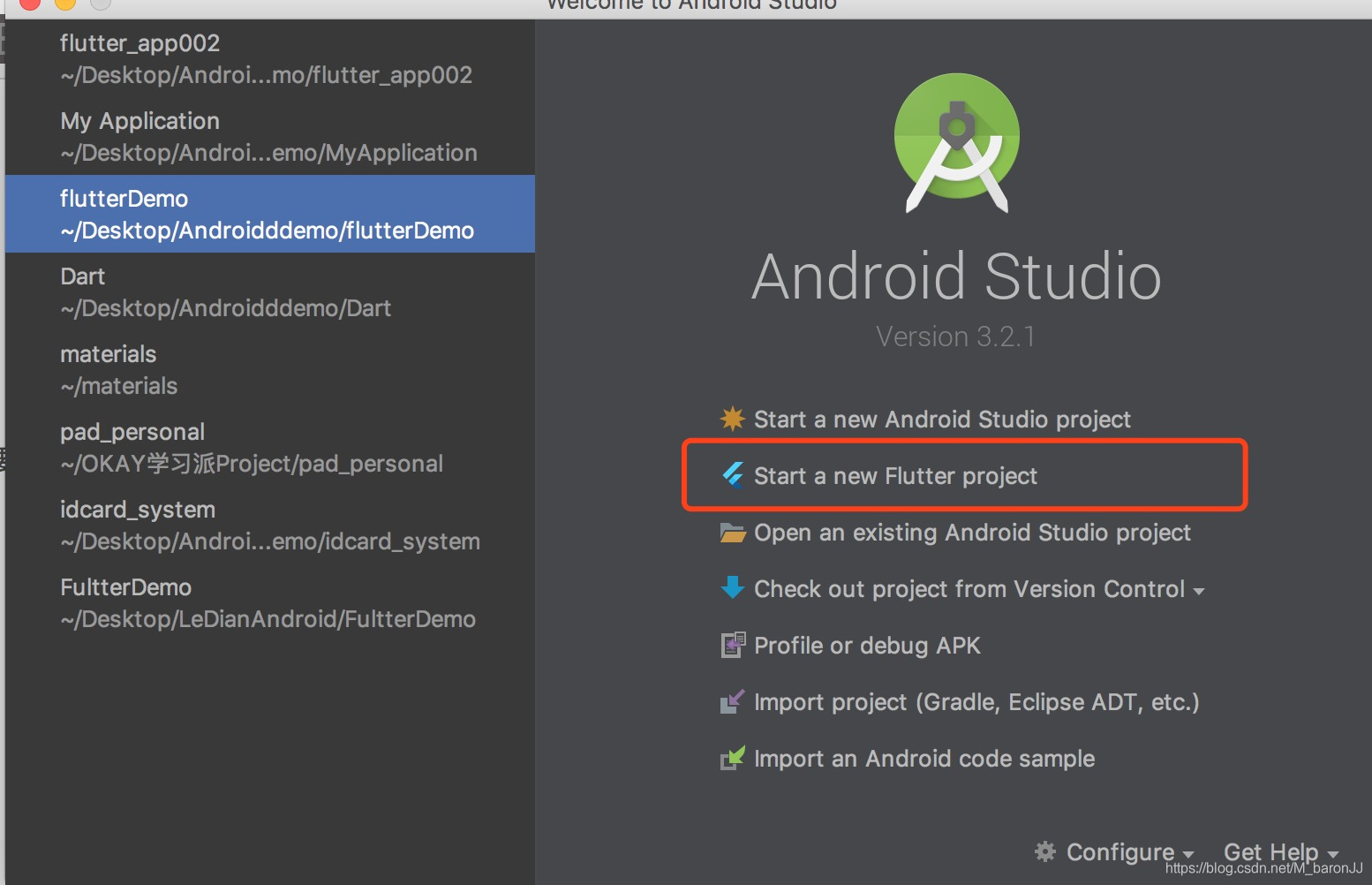Click the Configure gear icon
1372x885 pixels.
click(x=1045, y=851)
